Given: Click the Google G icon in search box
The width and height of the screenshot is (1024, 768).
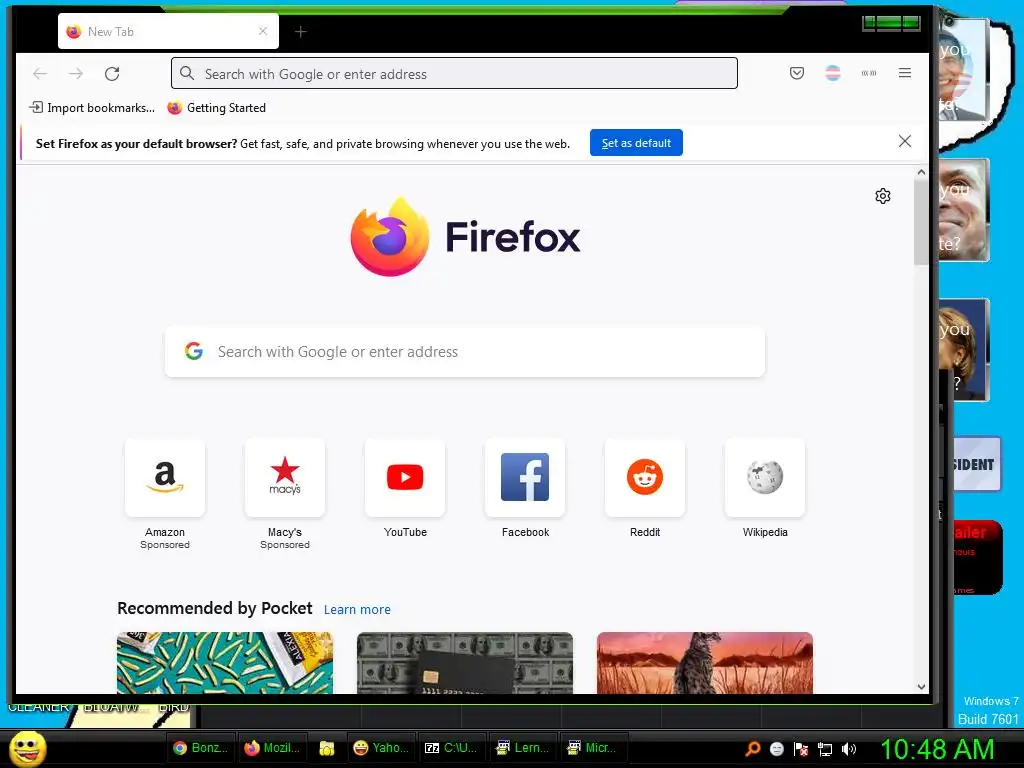Looking at the screenshot, I should [x=193, y=351].
